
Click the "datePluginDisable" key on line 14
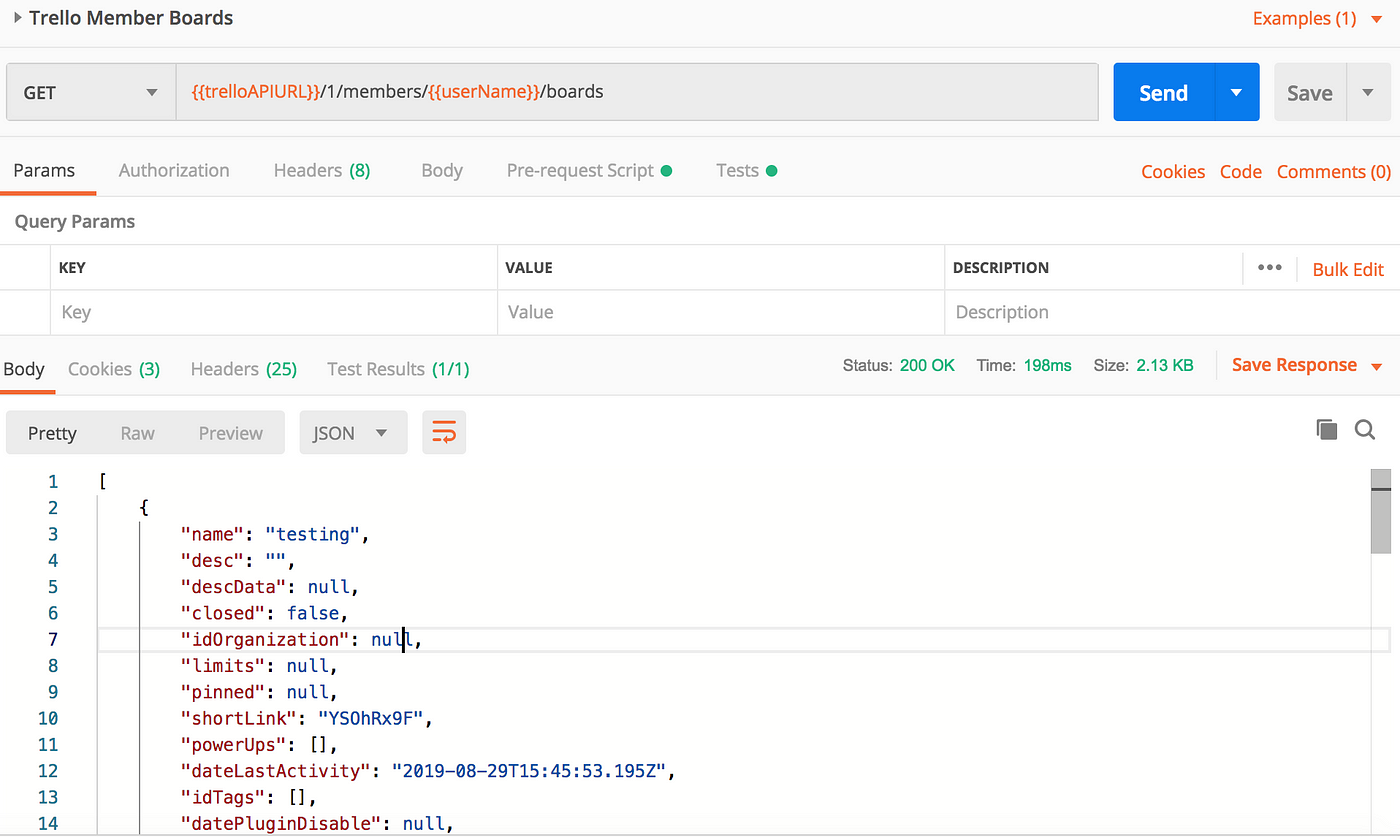(281, 824)
